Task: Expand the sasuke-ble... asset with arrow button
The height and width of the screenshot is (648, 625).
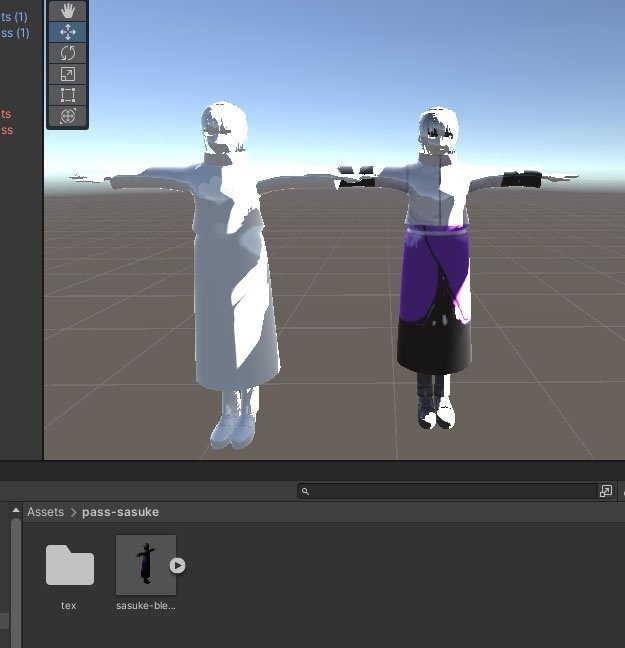Action: click(177, 565)
